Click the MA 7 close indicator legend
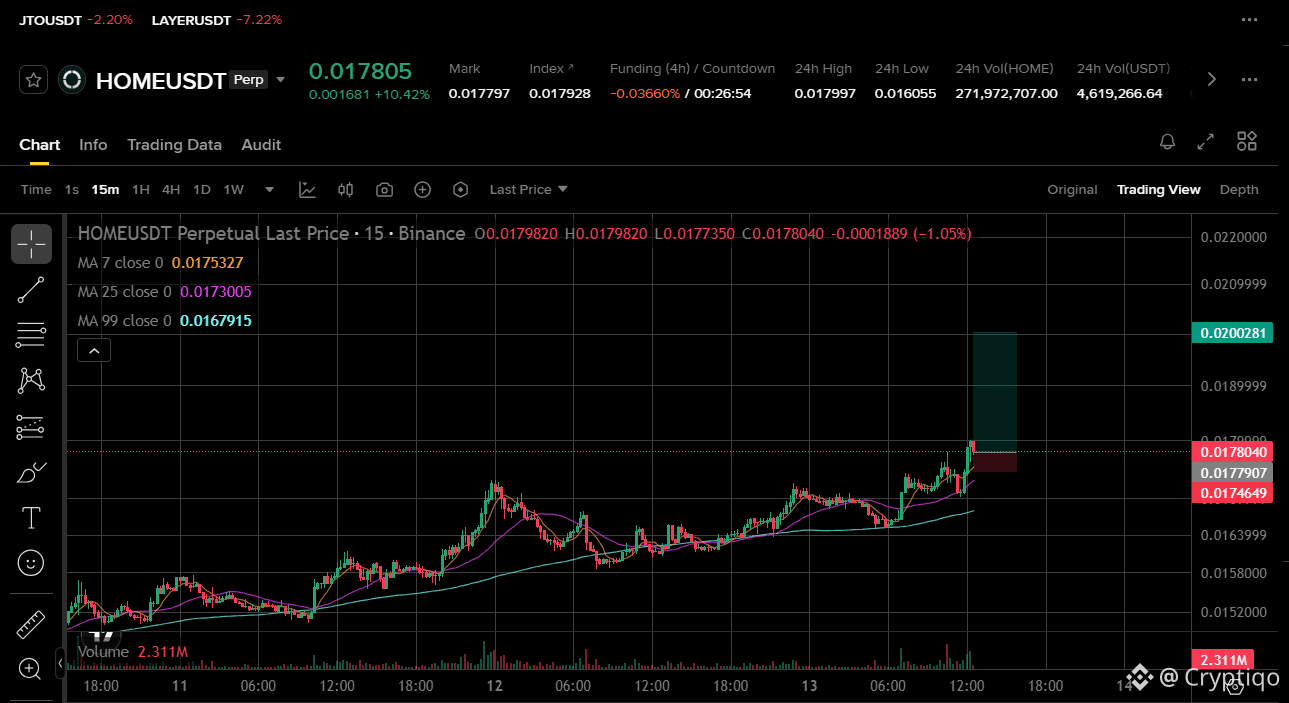The image size is (1289, 703). tap(160, 263)
